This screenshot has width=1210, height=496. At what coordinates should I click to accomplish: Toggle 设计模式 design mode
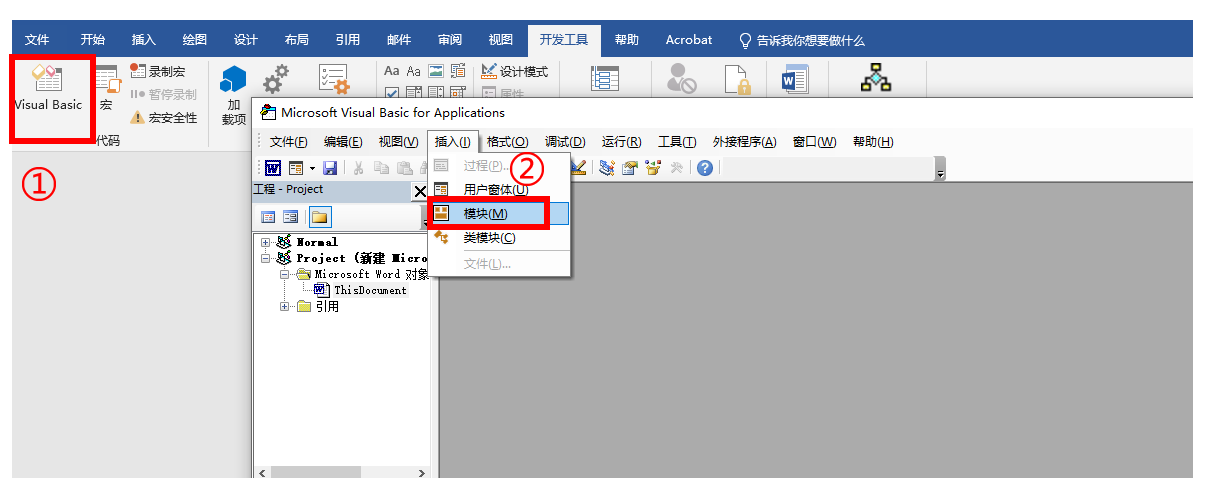(x=514, y=72)
